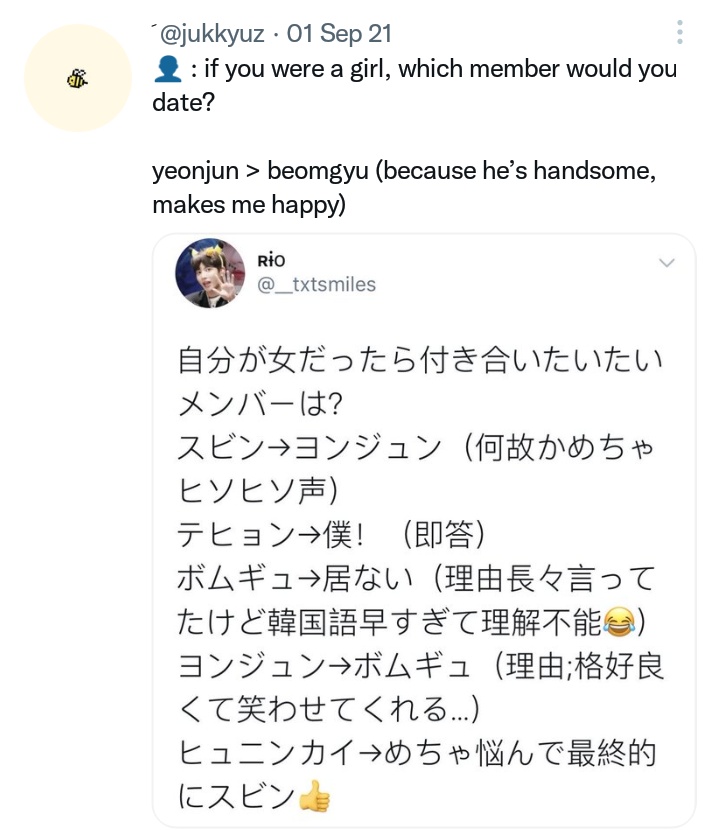Screen dimensions: 720x830
Task: Expand the quoted tweet chevron menu
Action: (x=667, y=263)
